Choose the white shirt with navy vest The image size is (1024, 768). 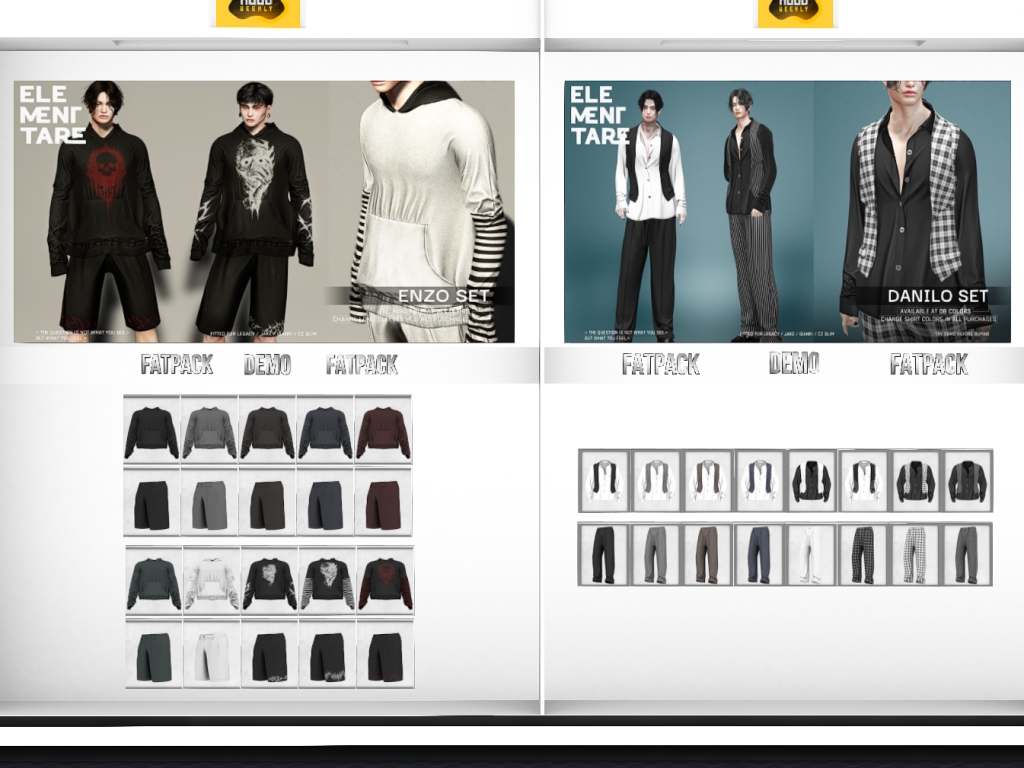759,481
